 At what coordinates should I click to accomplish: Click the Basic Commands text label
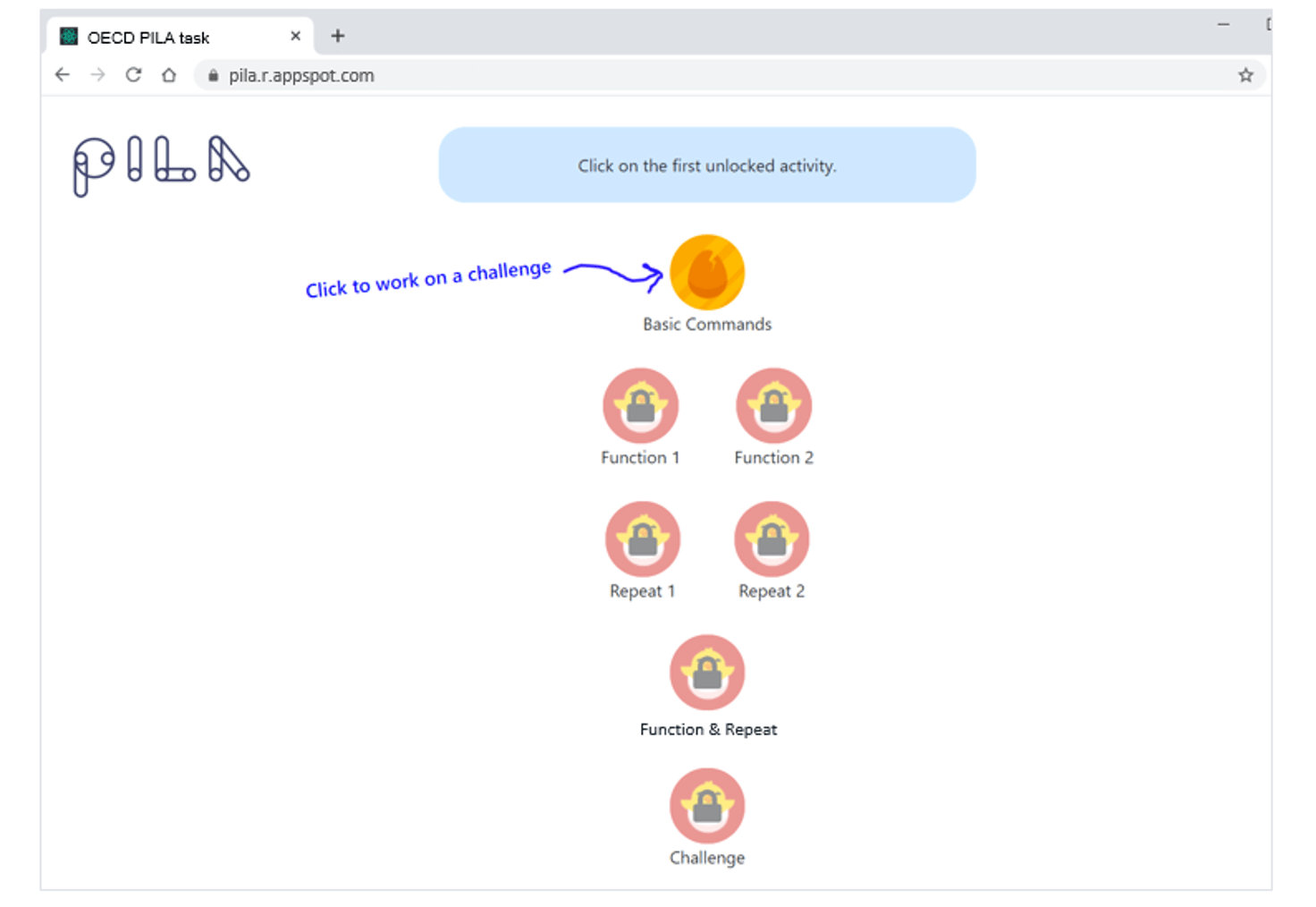(706, 324)
